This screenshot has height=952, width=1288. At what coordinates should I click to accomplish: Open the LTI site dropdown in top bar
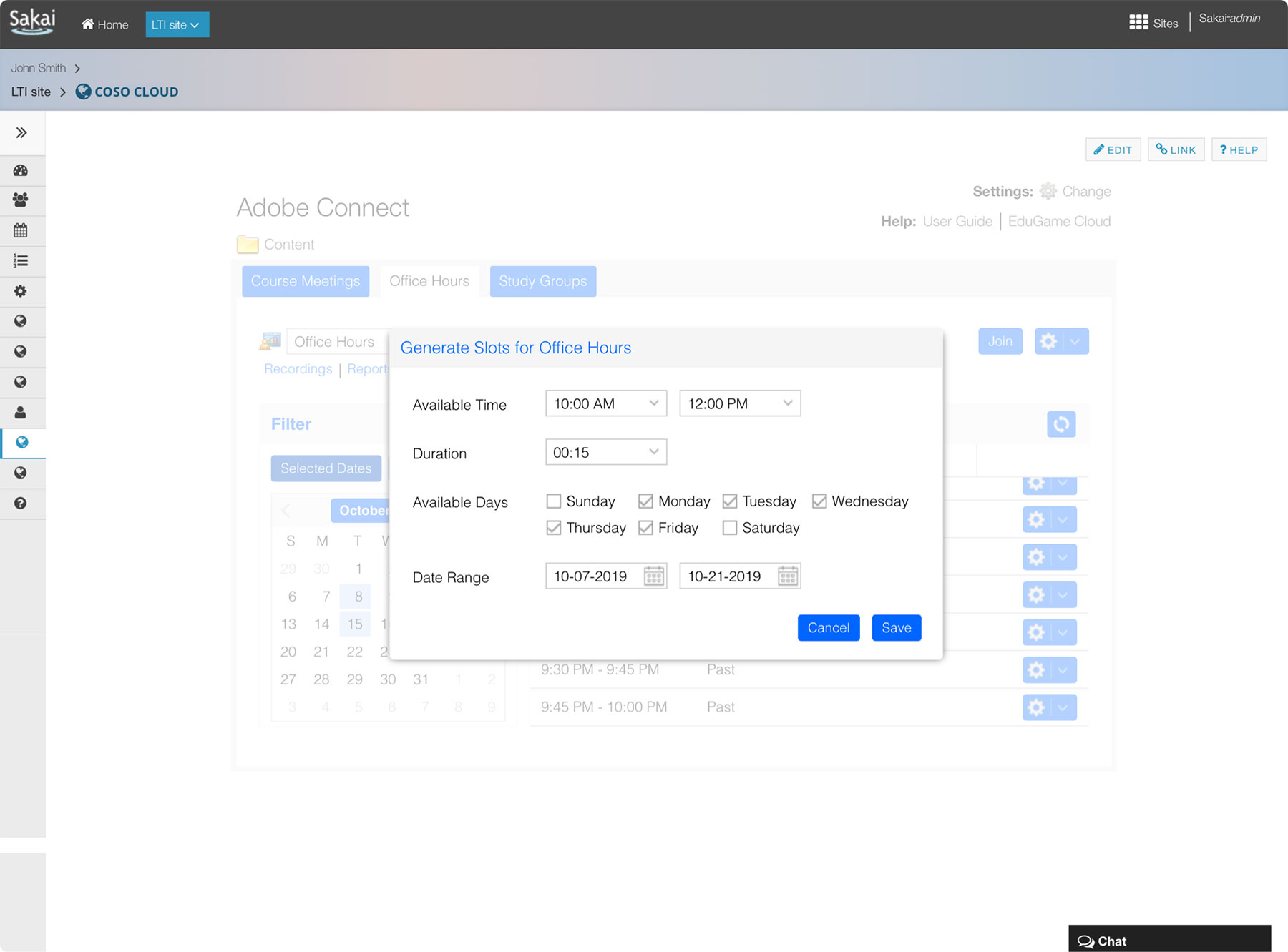[177, 24]
